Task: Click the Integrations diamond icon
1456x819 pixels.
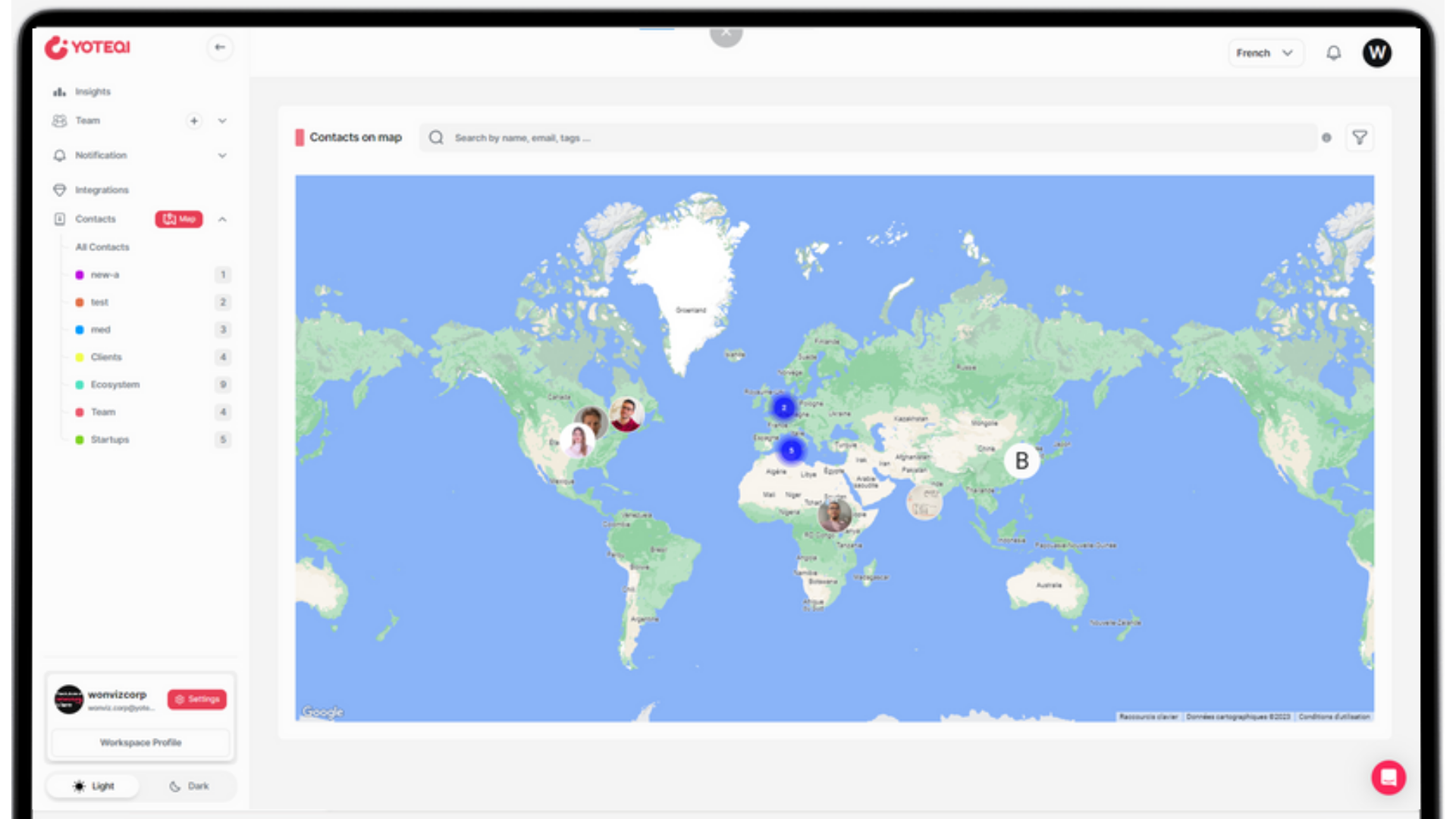Action: click(x=59, y=190)
